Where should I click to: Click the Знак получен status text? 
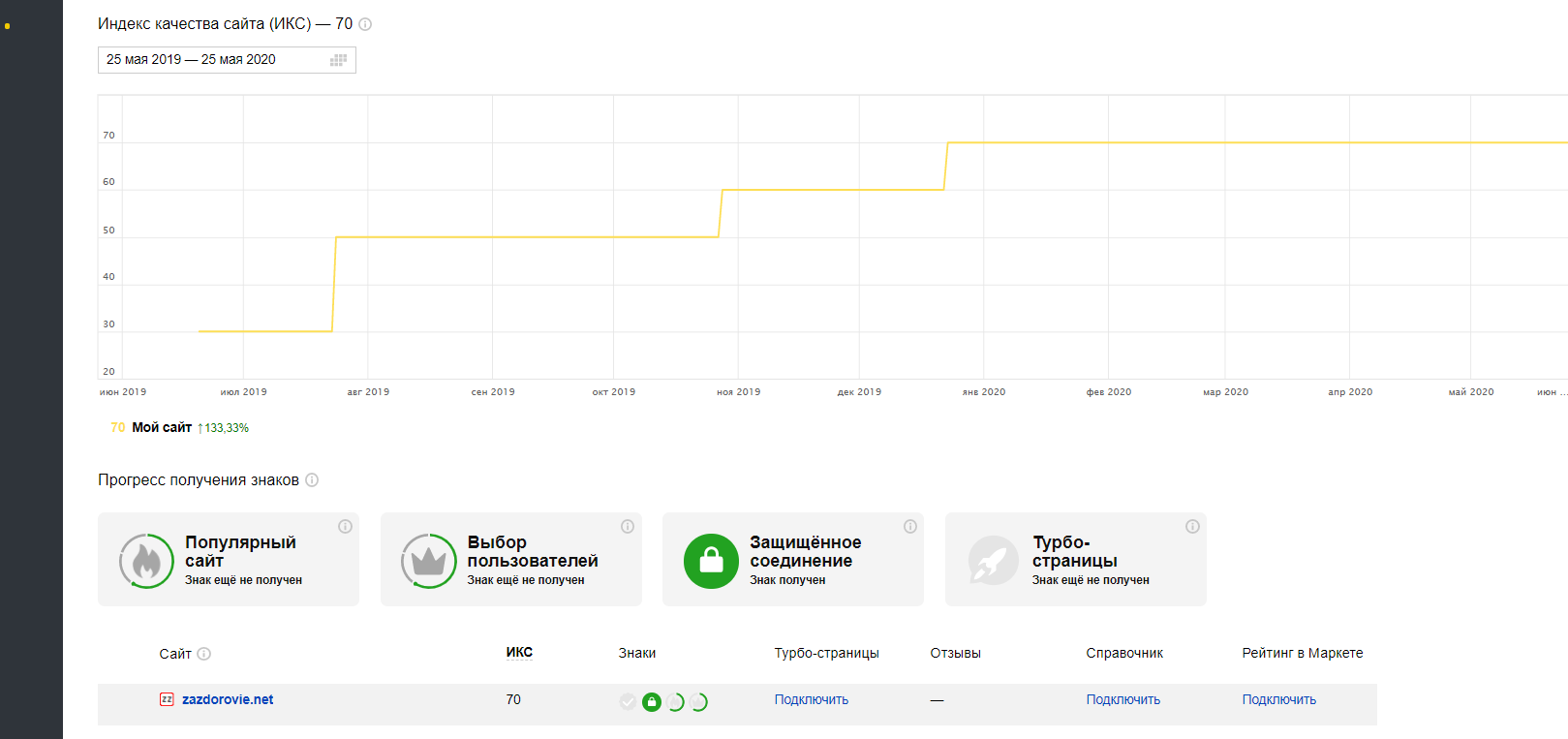click(x=787, y=580)
